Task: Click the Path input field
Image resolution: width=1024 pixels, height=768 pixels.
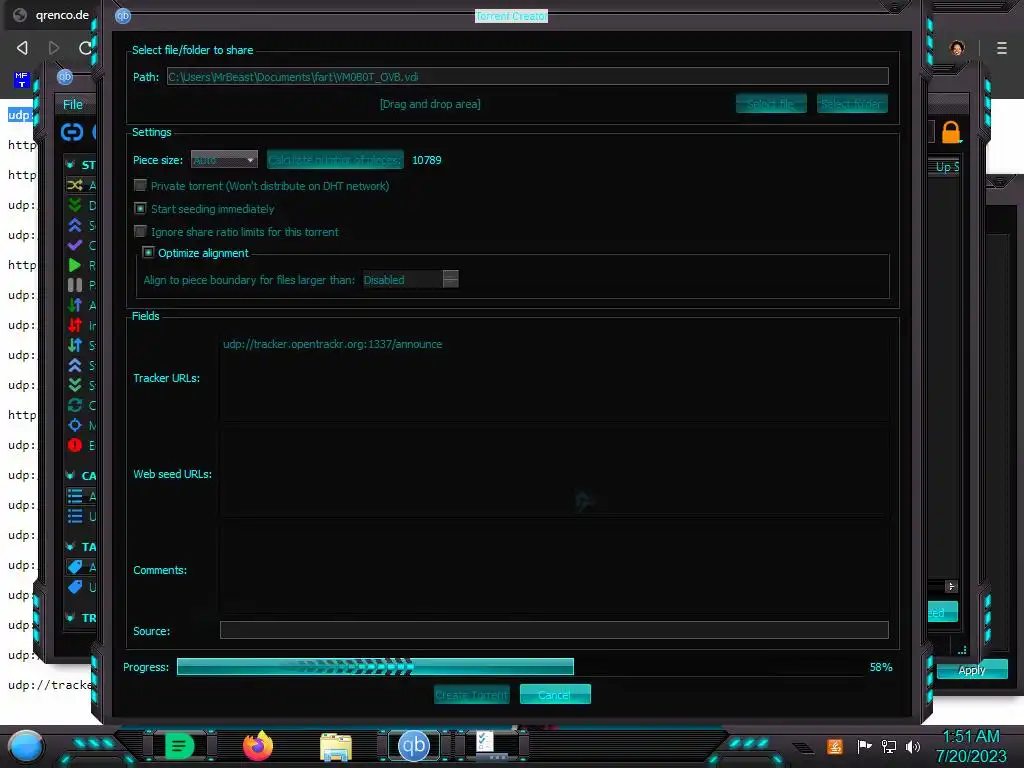Action: pyautogui.click(x=528, y=76)
